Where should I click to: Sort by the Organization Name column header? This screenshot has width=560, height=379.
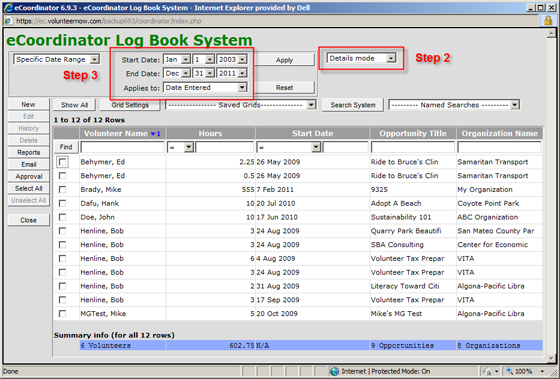tap(499, 134)
